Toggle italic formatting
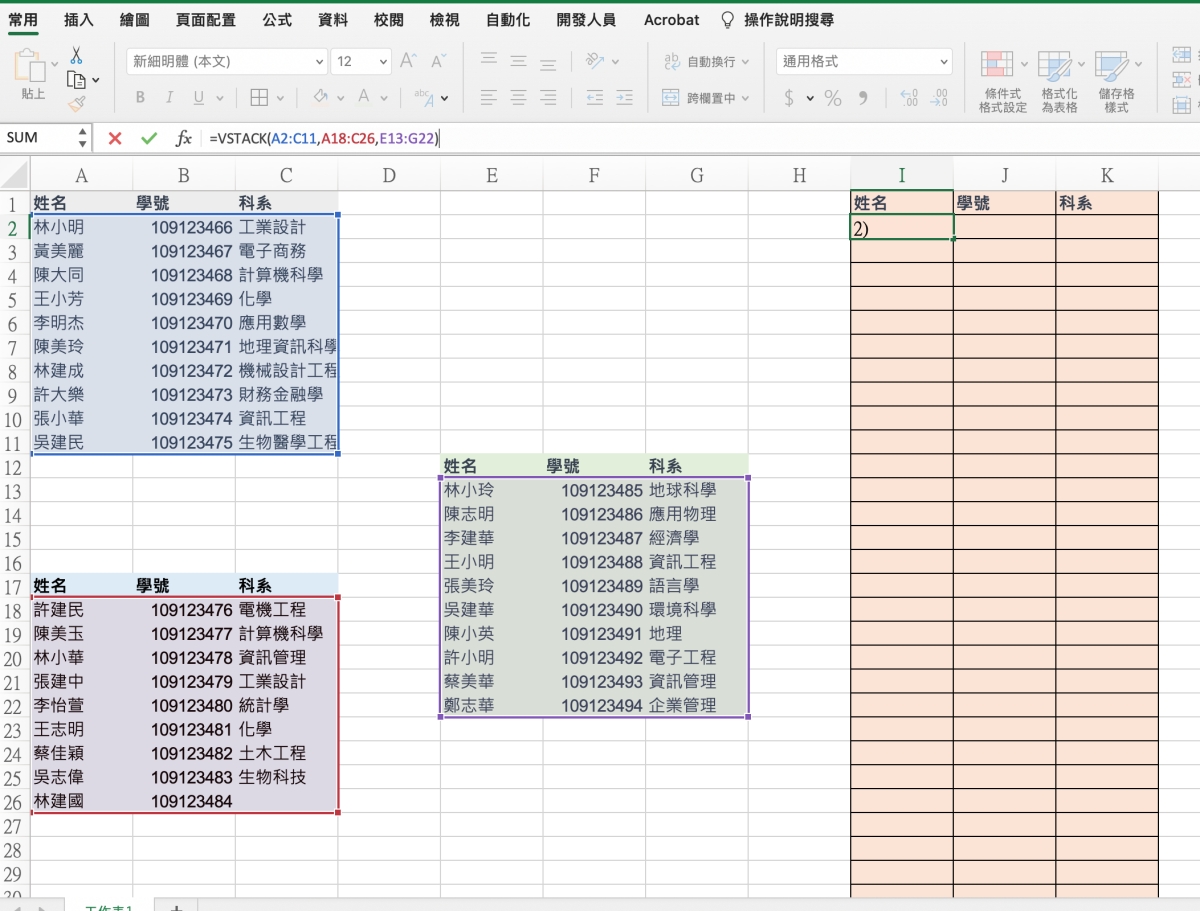The image size is (1200, 911). click(169, 98)
